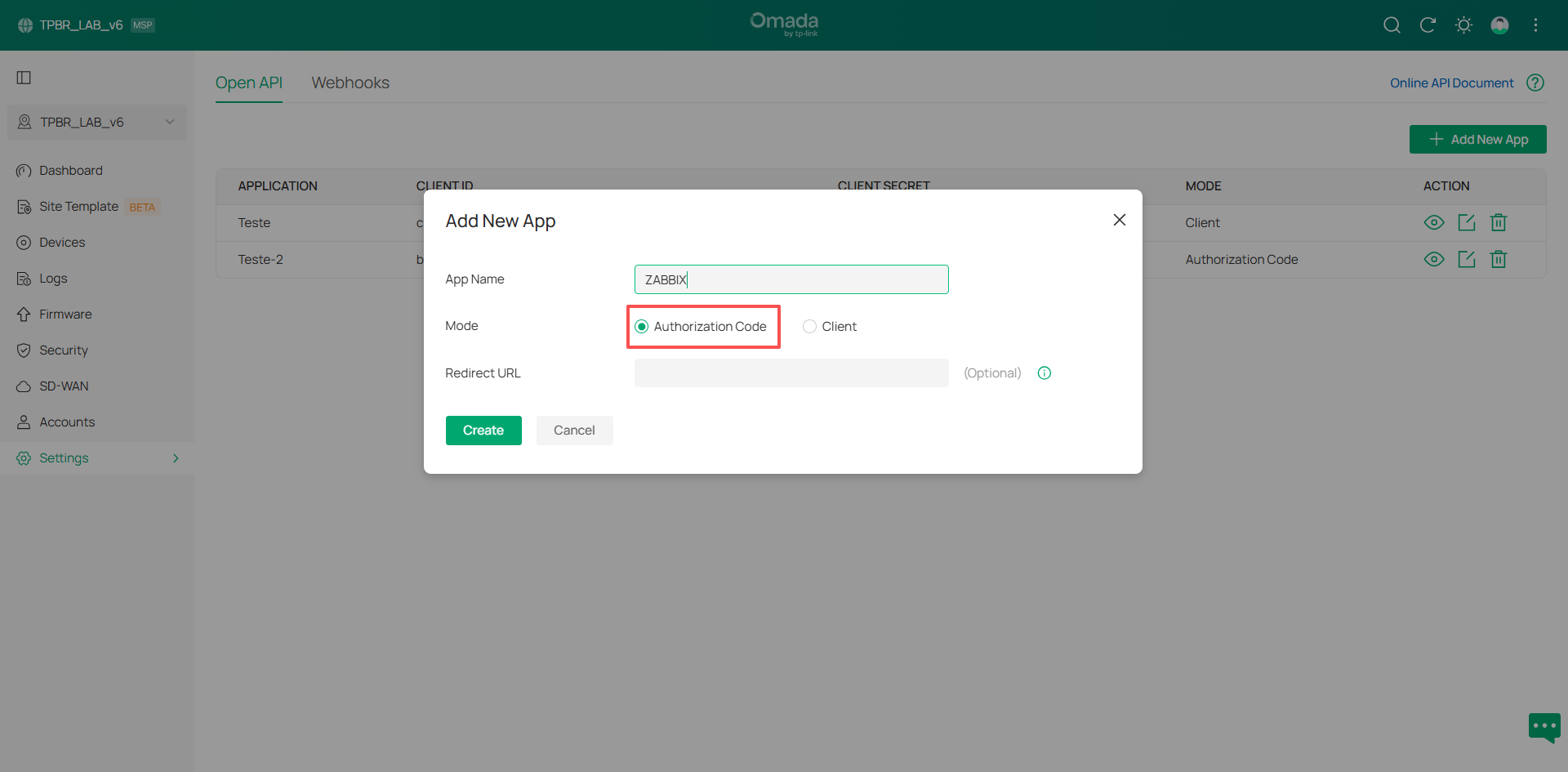Toggle the light/dark theme sun icon

coord(1463,25)
